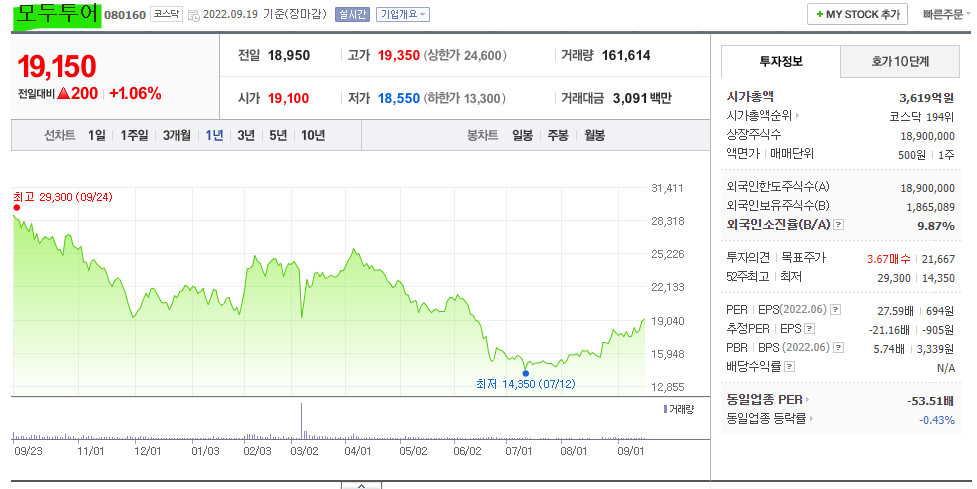Click the -53.51배 industry PER value

click(x=930, y=401)
